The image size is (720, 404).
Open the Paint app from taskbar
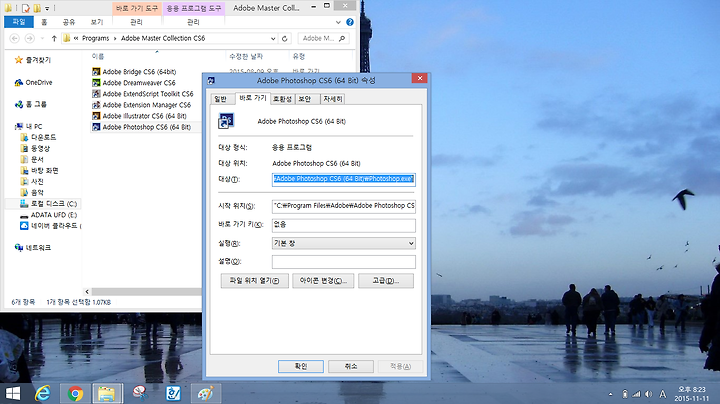point(205,393)
